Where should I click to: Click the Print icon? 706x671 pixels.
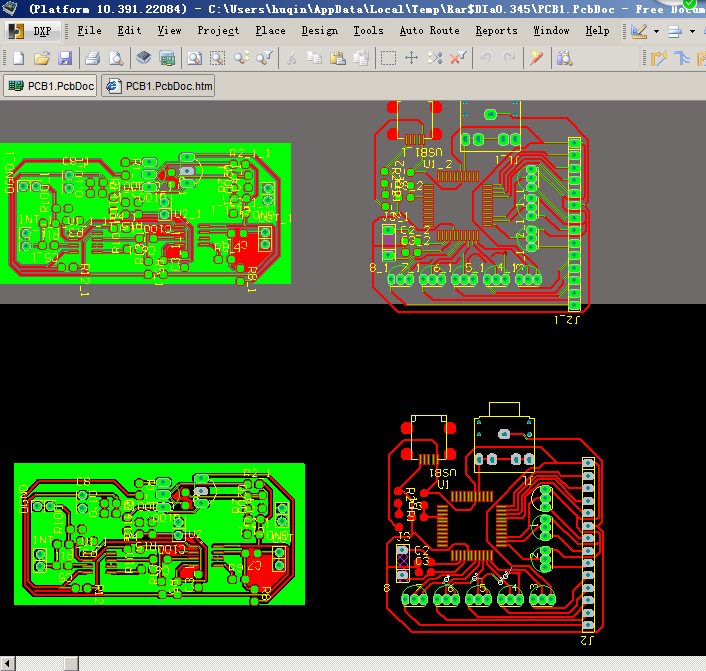92,58
